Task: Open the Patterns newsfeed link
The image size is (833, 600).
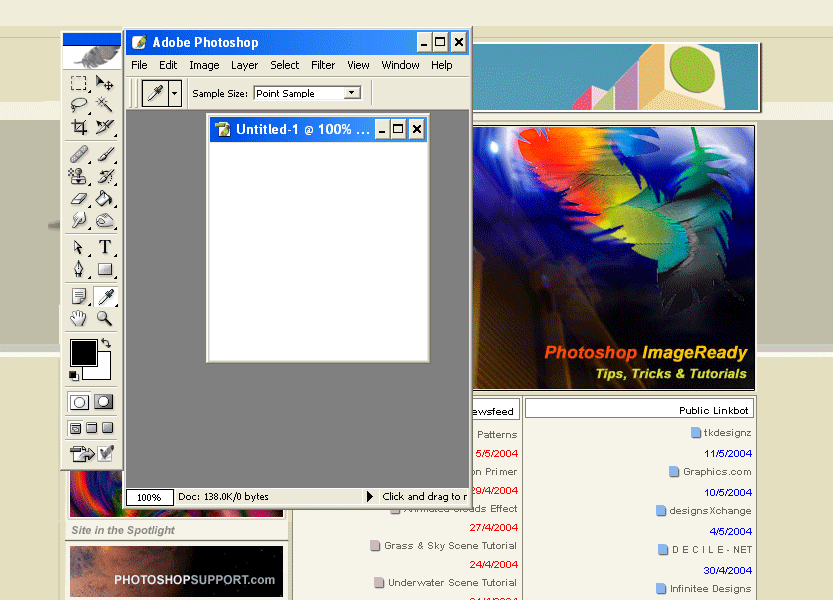Action: [497, 434]
